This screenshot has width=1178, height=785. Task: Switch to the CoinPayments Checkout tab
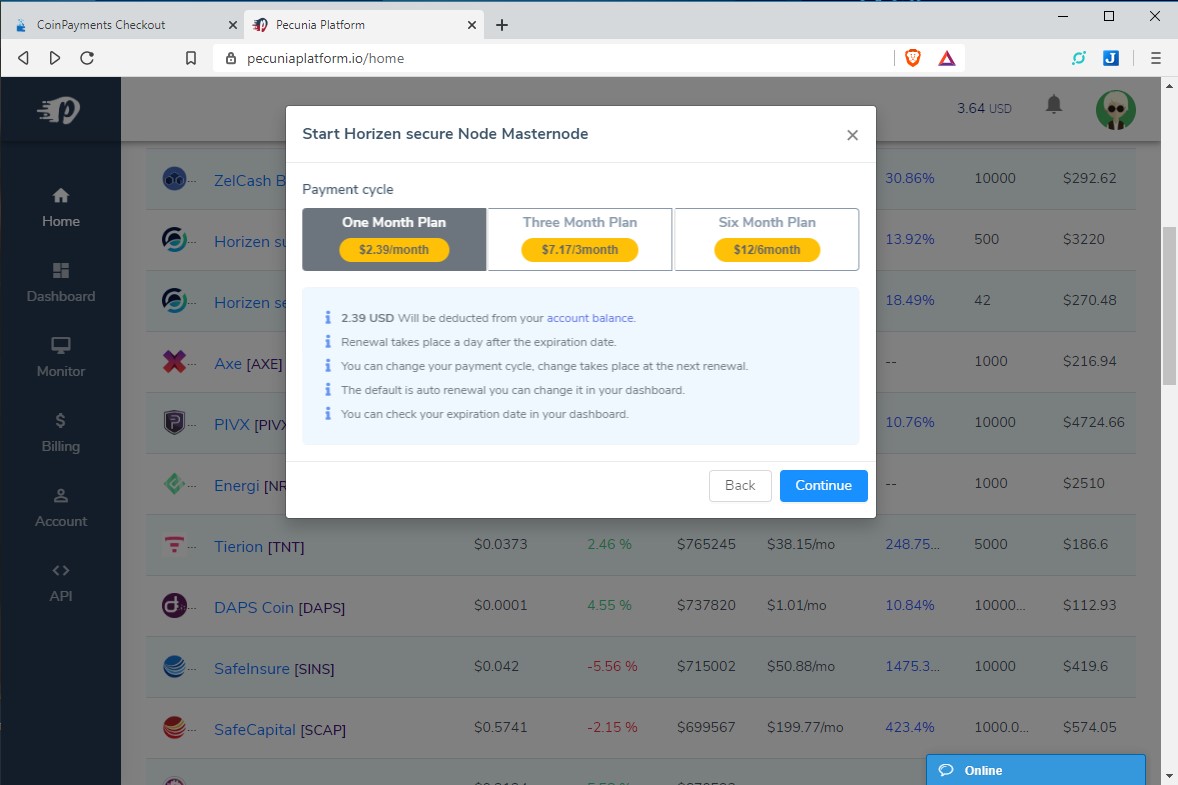(x=122, y=25)
